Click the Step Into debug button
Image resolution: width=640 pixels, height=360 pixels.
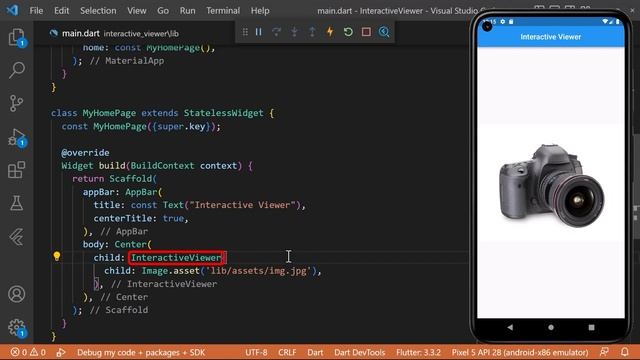click(294, 32)
